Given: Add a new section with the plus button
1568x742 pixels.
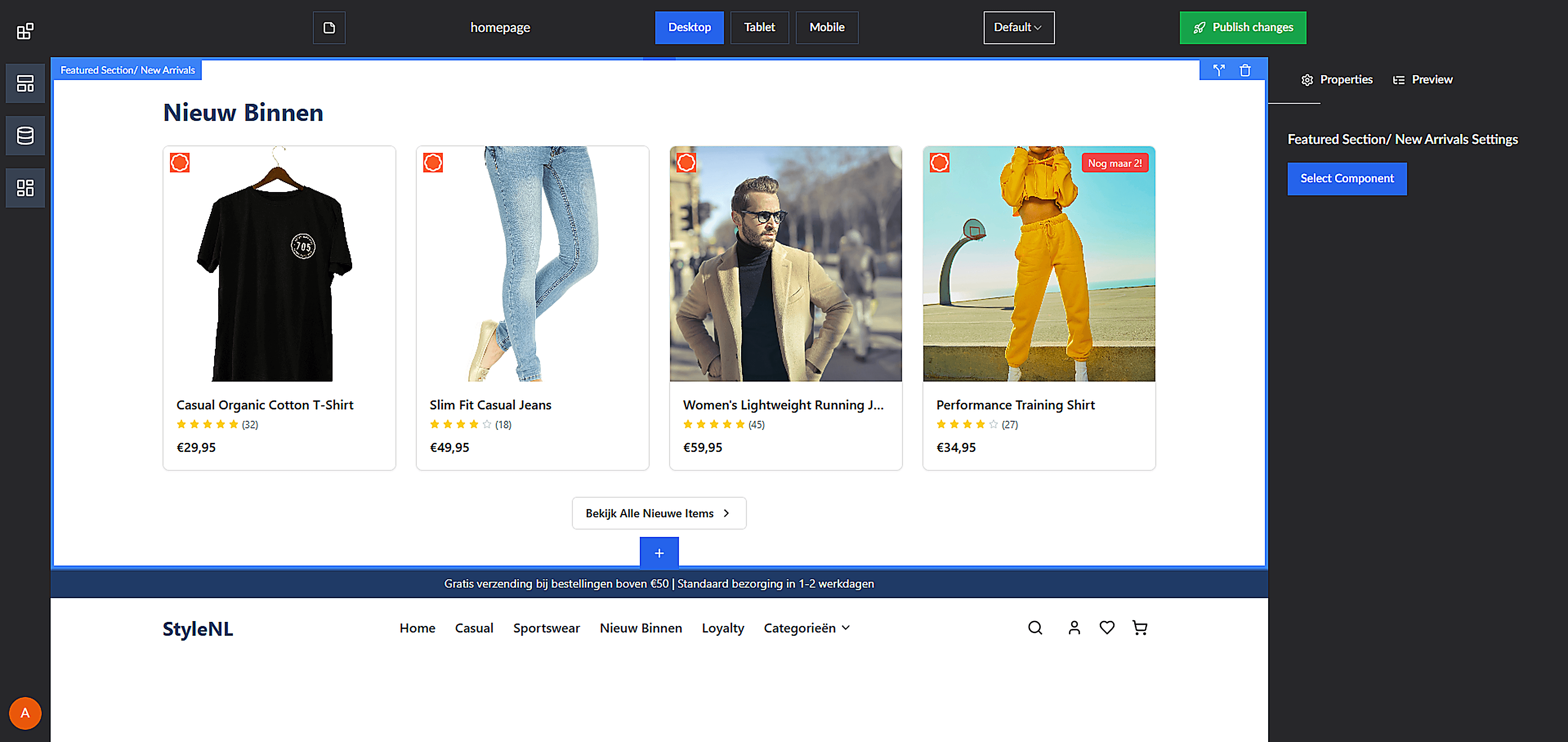Looking at the screenshot, I should [x=659, y=553].
